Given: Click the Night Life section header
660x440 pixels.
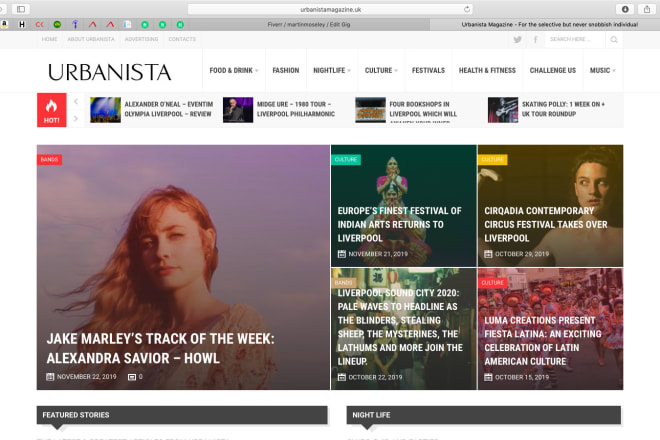Looking at the screenshot, I should pyautogui.click(x=483, y=415).
